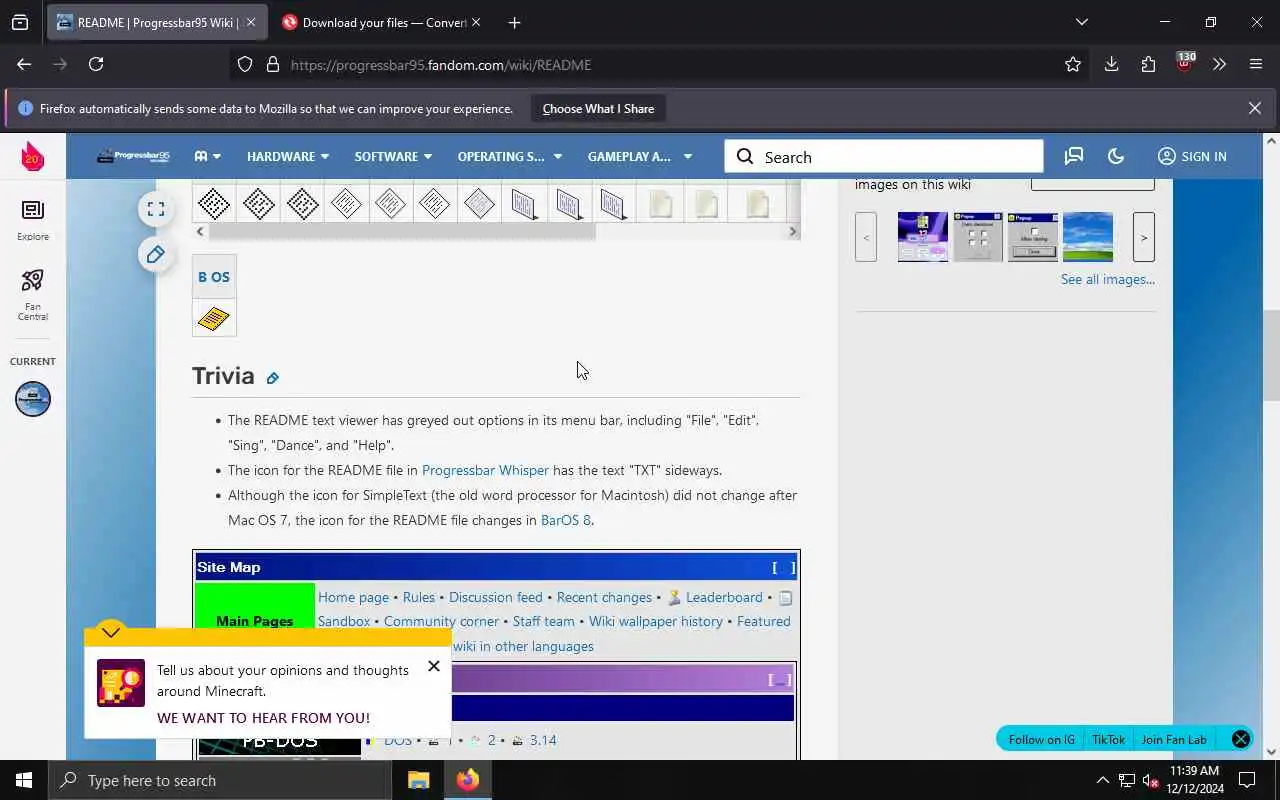Reload the current page
Image resolution: width=1280 pixels, height=800 pixels.
click(x=96, y=64)
